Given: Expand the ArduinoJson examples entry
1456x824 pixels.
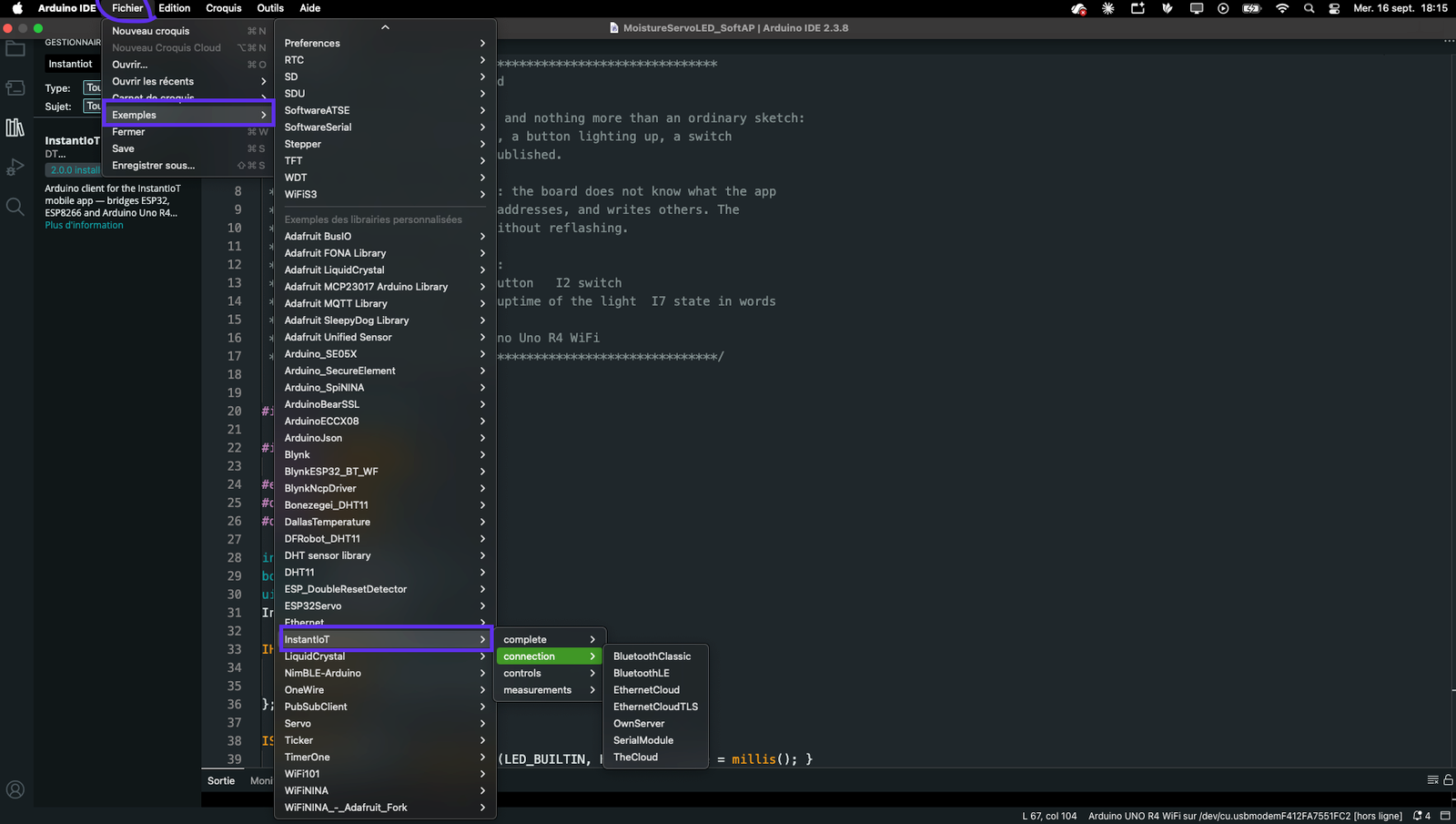Looking at the screenshot, I should 386,438.
